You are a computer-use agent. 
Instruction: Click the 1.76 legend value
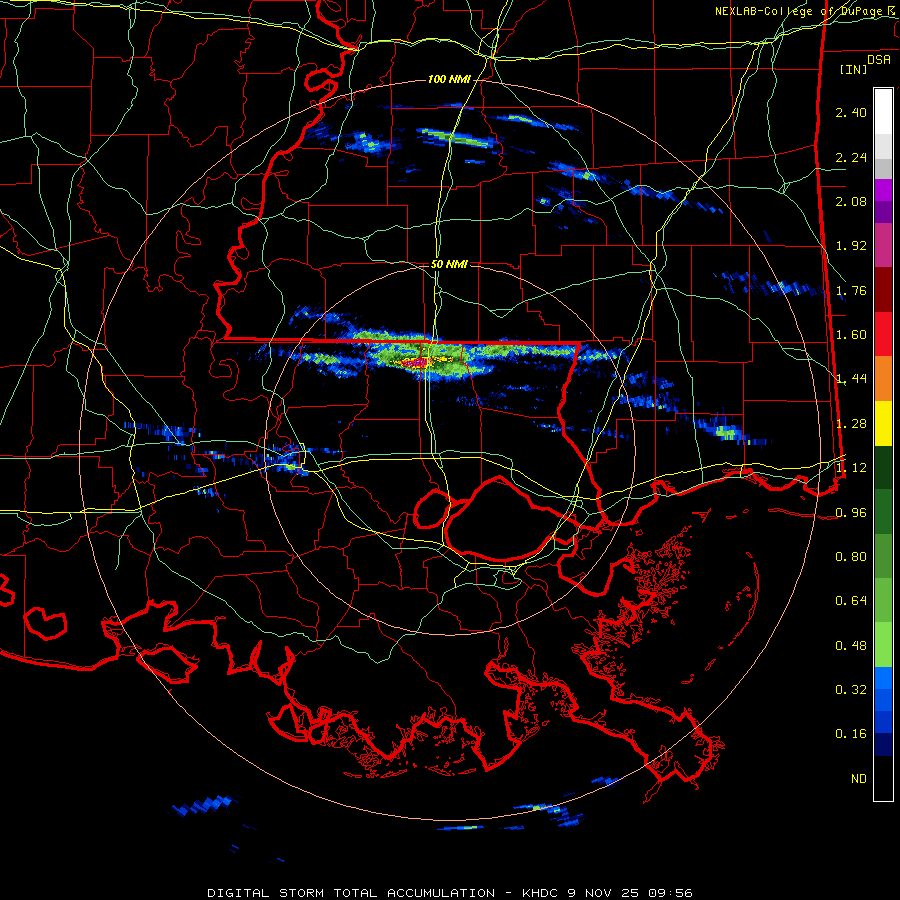point(851,290)
